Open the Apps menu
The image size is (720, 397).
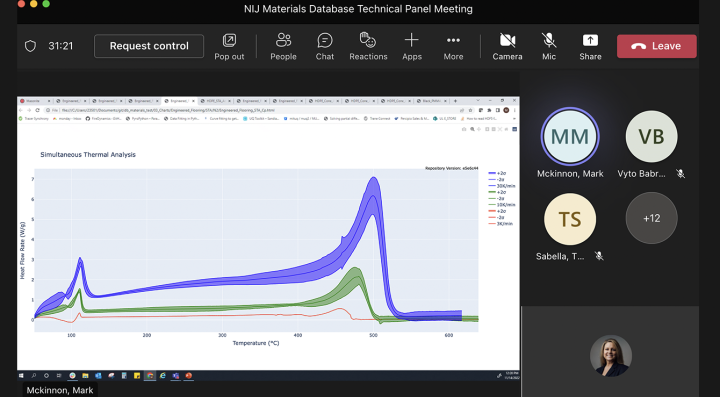(412, 47)
